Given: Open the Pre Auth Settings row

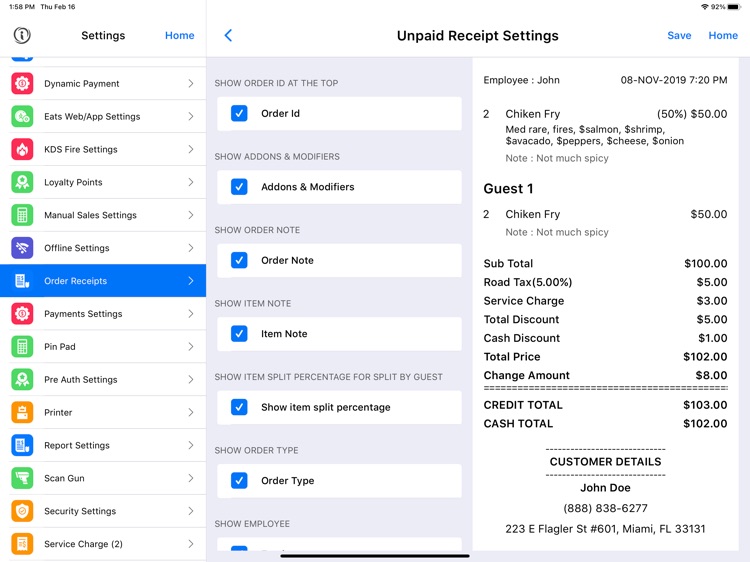Looking at the screenshot, I should pos(103,379).
